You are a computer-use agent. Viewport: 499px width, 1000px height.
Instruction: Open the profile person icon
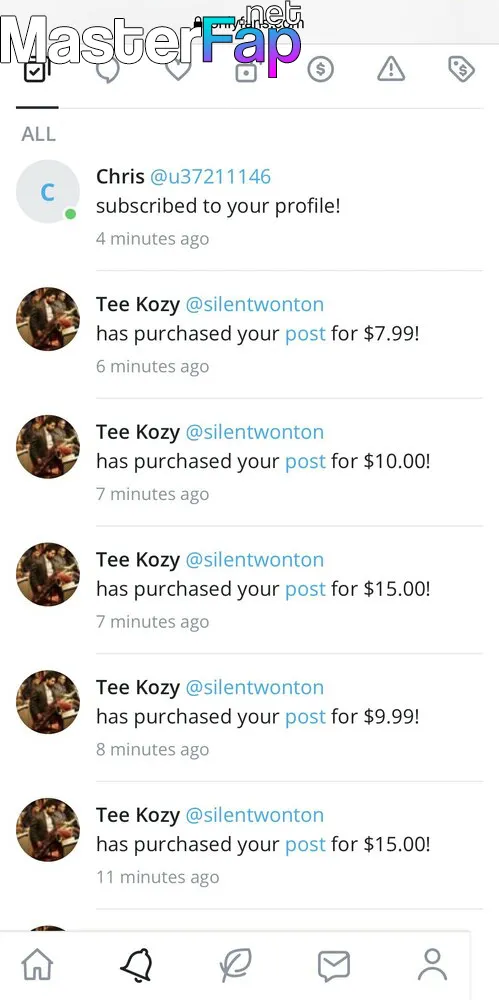point(433,965)
